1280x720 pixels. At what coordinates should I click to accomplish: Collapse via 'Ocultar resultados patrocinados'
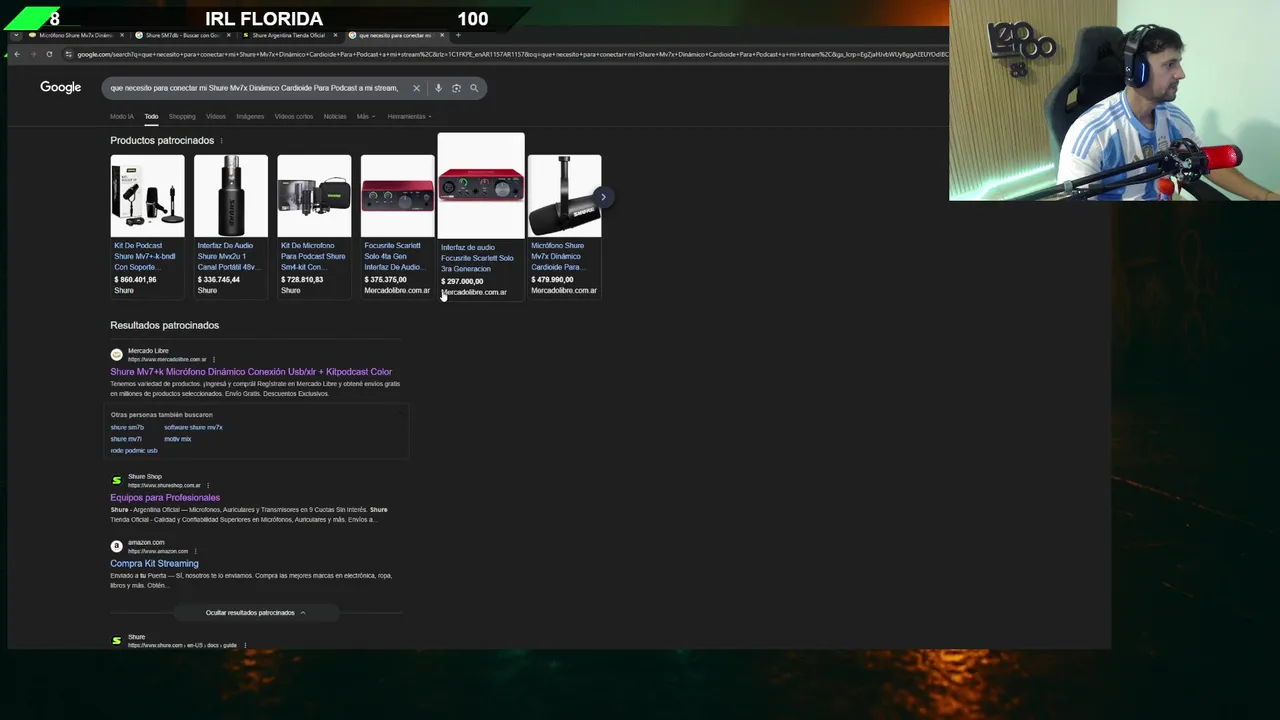[x=255, y=613]
